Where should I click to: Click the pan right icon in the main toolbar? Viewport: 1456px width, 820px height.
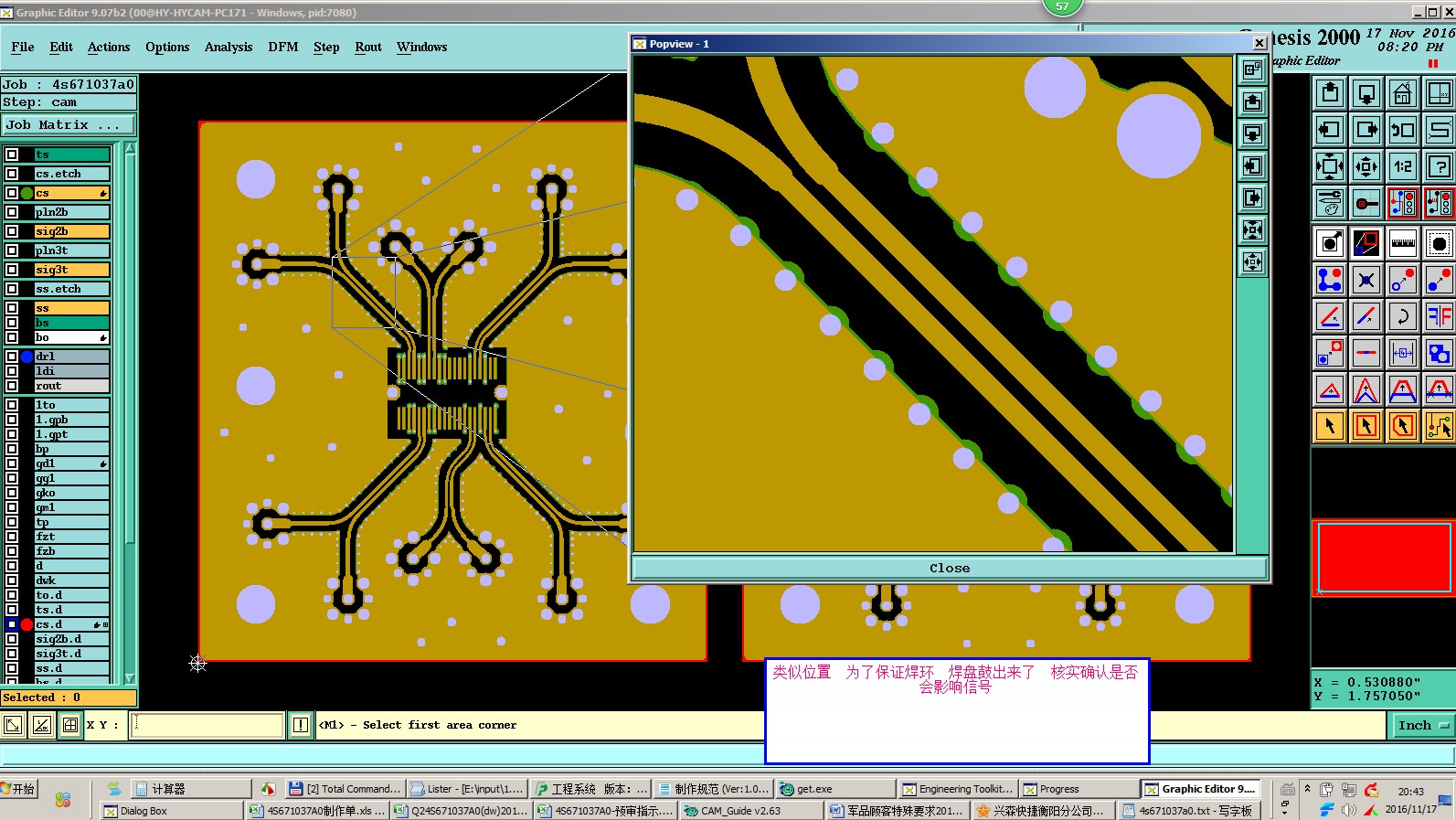click(1366, 130)
